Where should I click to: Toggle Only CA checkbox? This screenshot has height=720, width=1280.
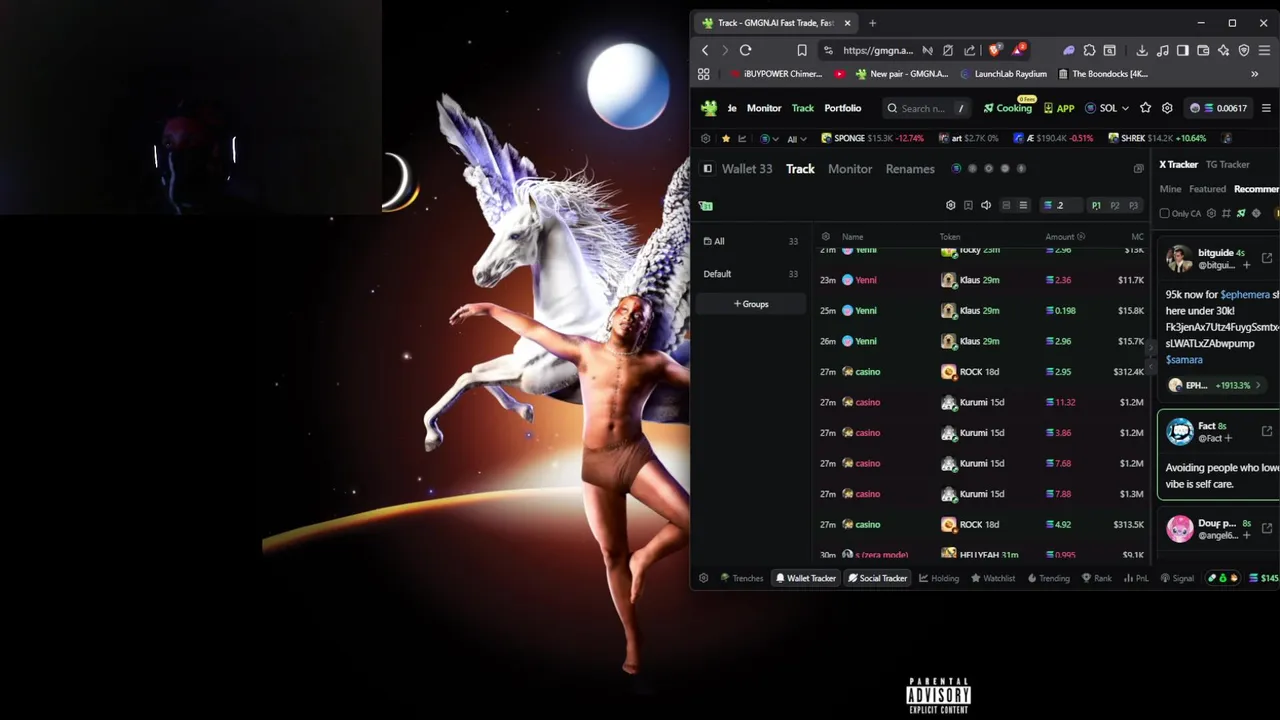coord(1164,213)
